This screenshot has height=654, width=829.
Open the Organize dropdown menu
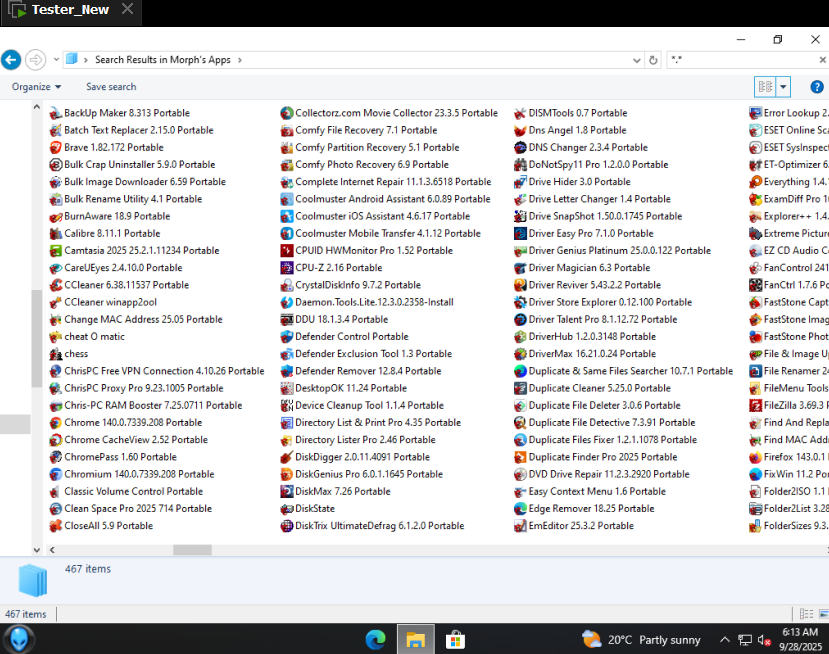point(36,87)
